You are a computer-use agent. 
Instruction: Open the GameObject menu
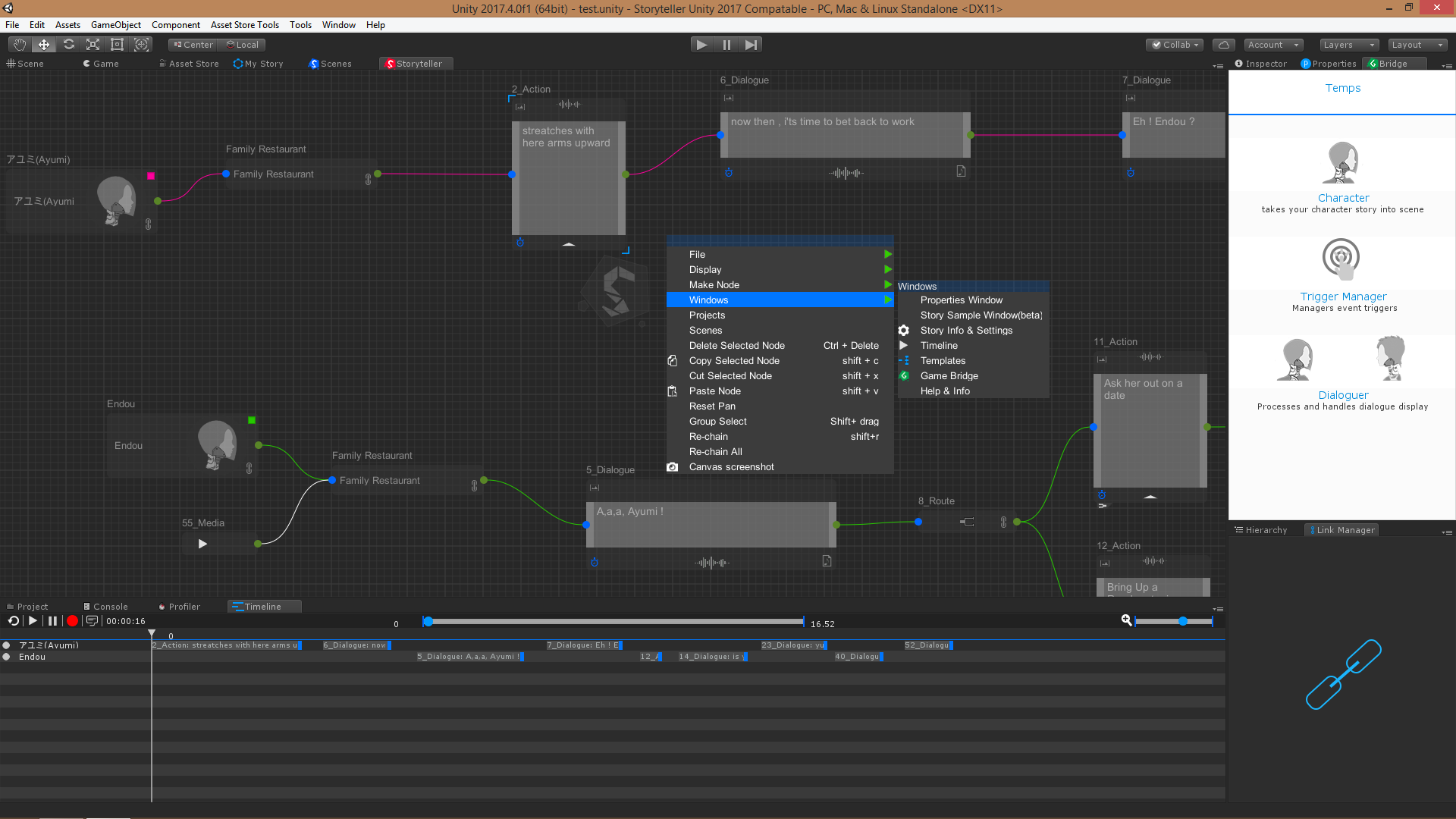[x=116, y=24]
